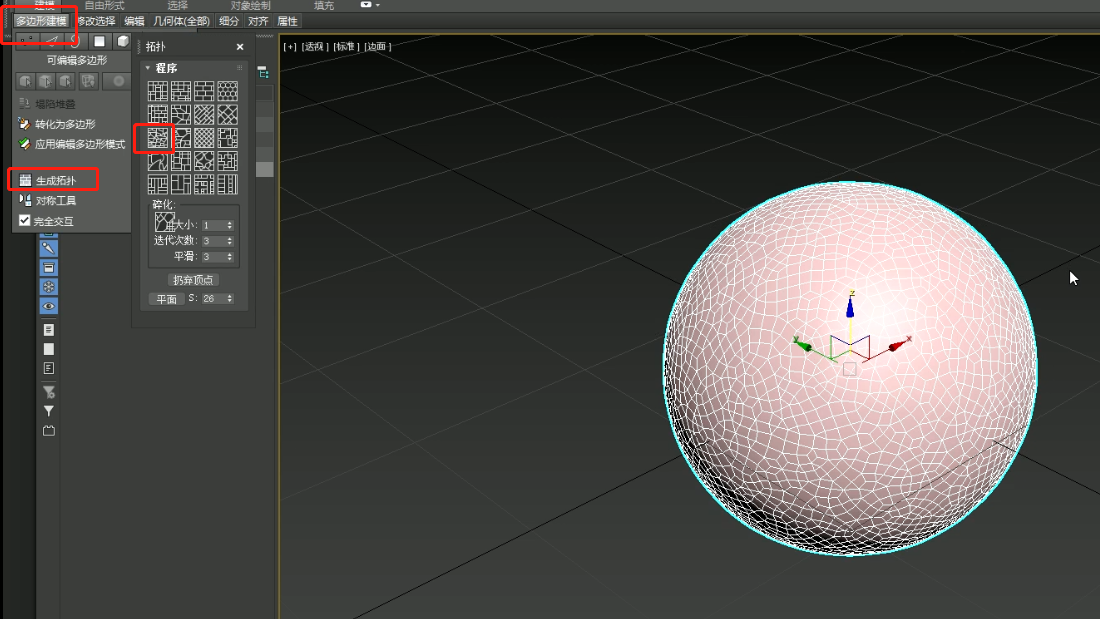The image size is (1100, 619).
Task: Select Polygon sub-object level square icon
Action: click(100, 41)
